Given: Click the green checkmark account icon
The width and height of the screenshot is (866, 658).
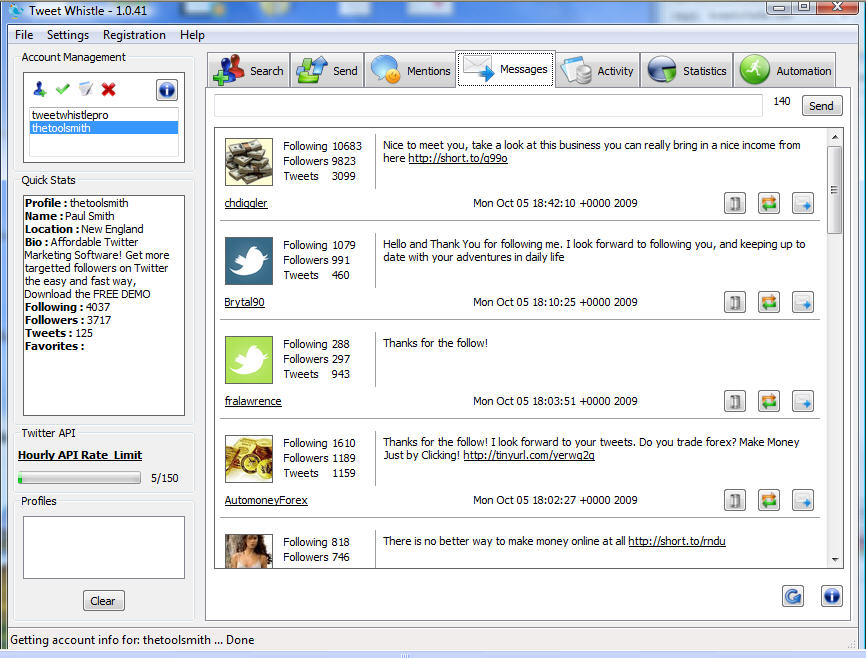Looking at the screenshot, I should [x=62, y=88].
